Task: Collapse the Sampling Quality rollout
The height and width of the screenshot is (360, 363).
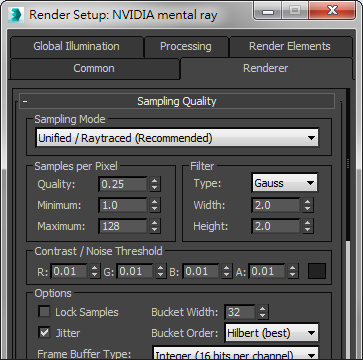Action: [177, 101]
